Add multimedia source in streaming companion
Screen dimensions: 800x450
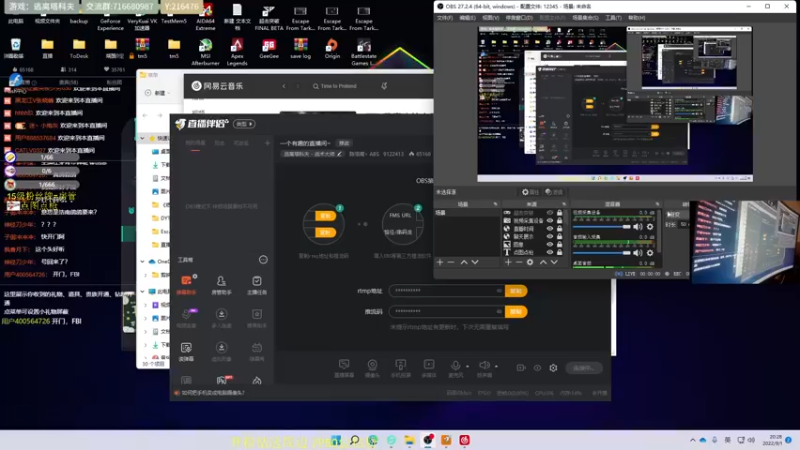(429, 368)
